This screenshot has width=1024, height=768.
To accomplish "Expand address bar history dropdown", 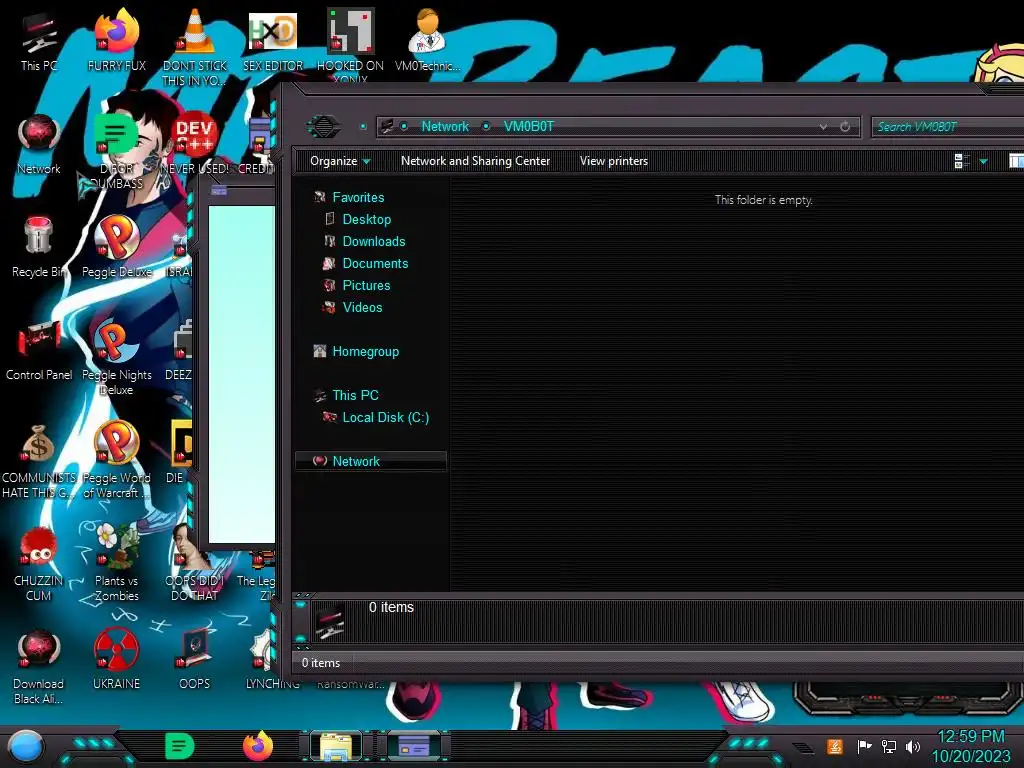I will tap(824, 127).
